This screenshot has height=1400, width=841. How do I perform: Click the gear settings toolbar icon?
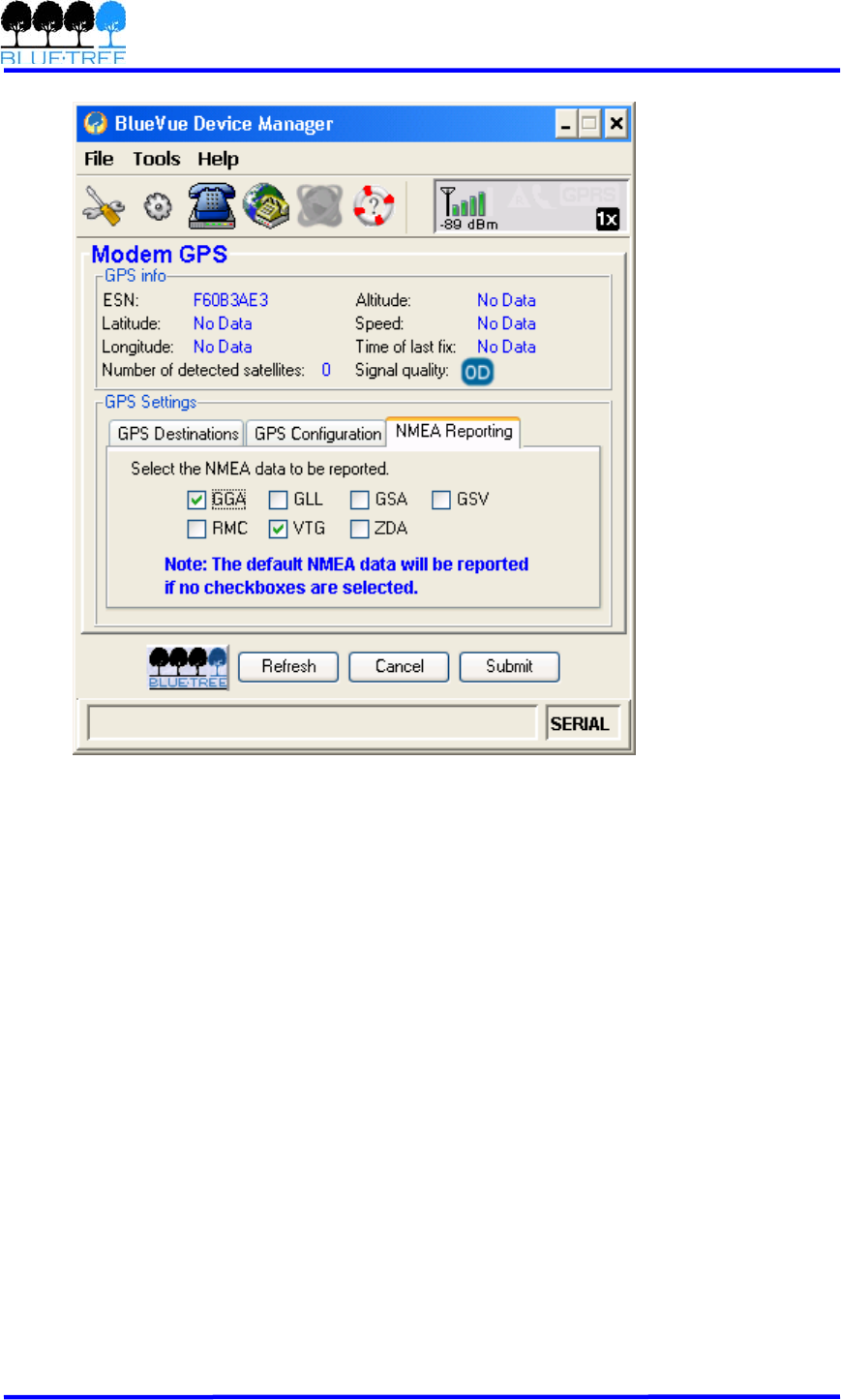coord(158,206)
